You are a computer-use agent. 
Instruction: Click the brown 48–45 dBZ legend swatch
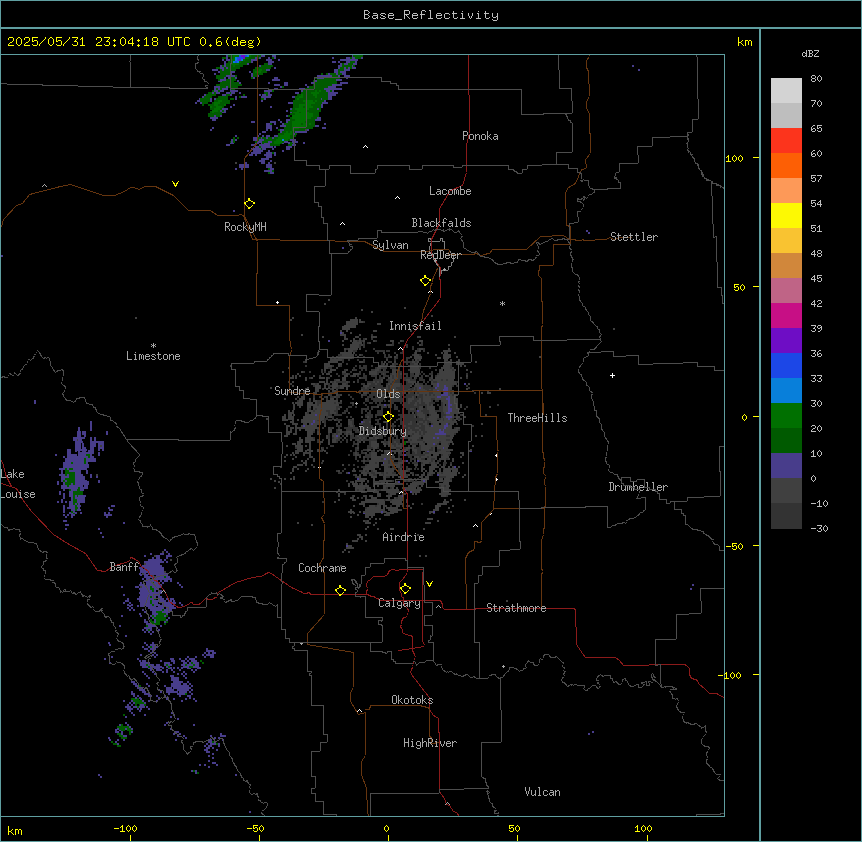pos(786,265)
